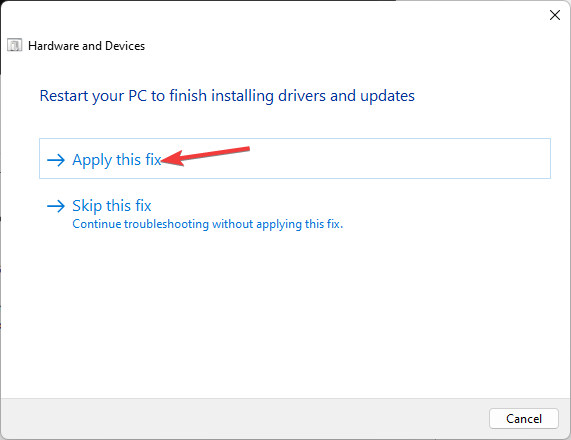This screenshot has width=571, height=440.
Task: Click the blue arrow icon beside Apply this fix
Action: point(56,160)
